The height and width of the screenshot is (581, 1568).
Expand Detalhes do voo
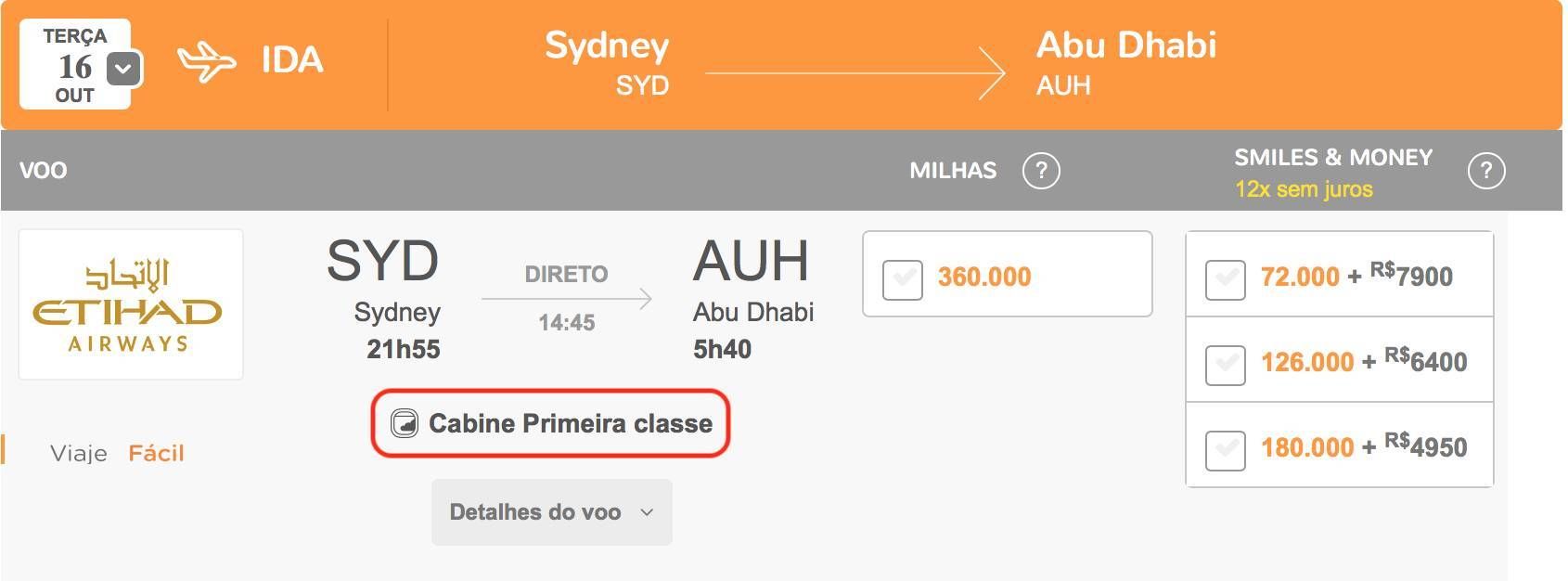pyautogui.click(x=552, y=512)
